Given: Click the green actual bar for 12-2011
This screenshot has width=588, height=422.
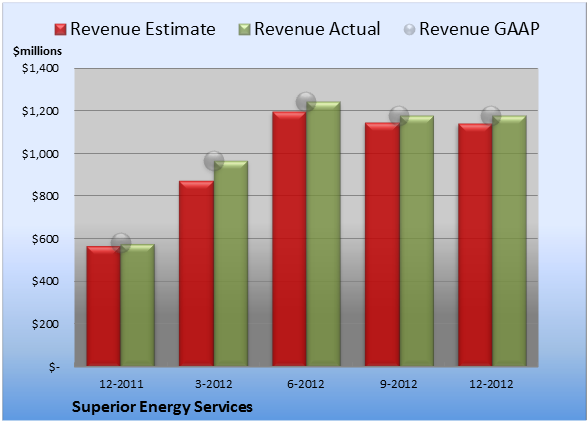Looking at the screenshot, I should pyautogui.click(x=138, y=305).
